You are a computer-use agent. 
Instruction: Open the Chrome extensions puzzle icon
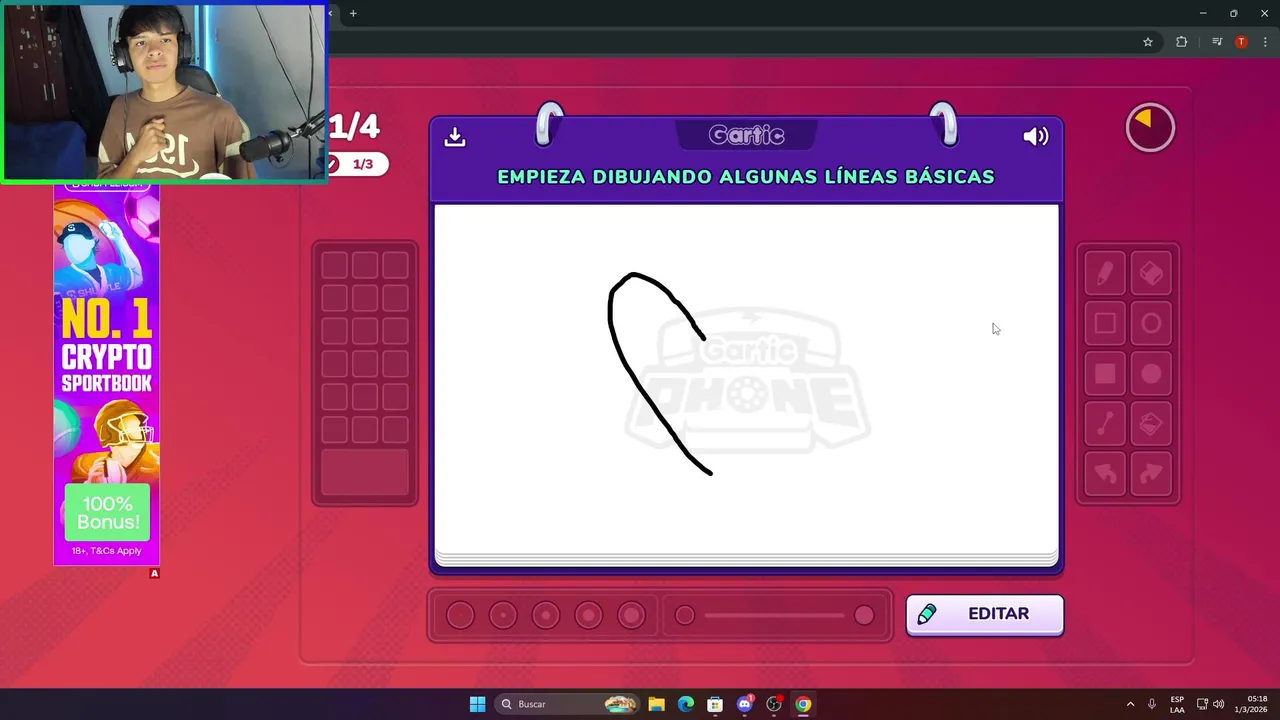(x=1181, y=42)
